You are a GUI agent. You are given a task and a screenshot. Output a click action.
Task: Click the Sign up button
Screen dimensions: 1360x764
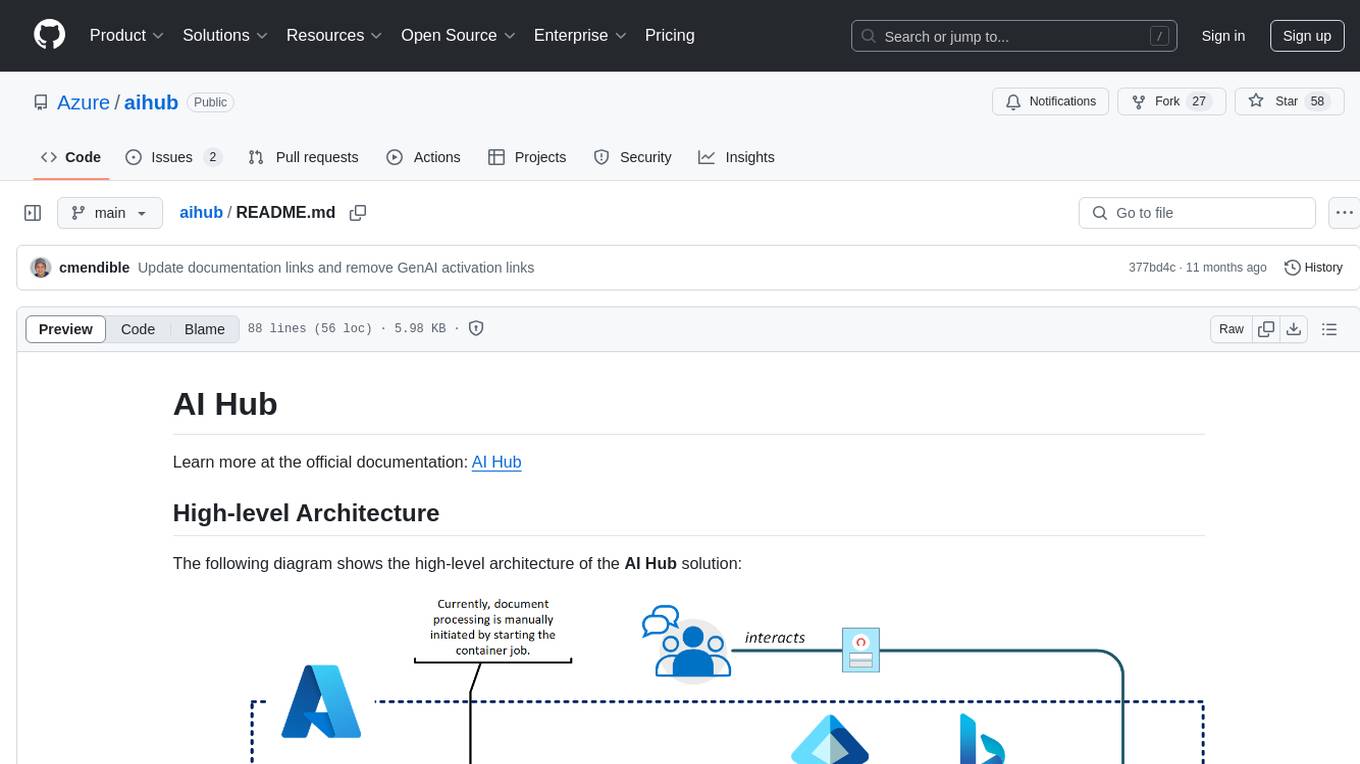click(x=1307, y=36)
